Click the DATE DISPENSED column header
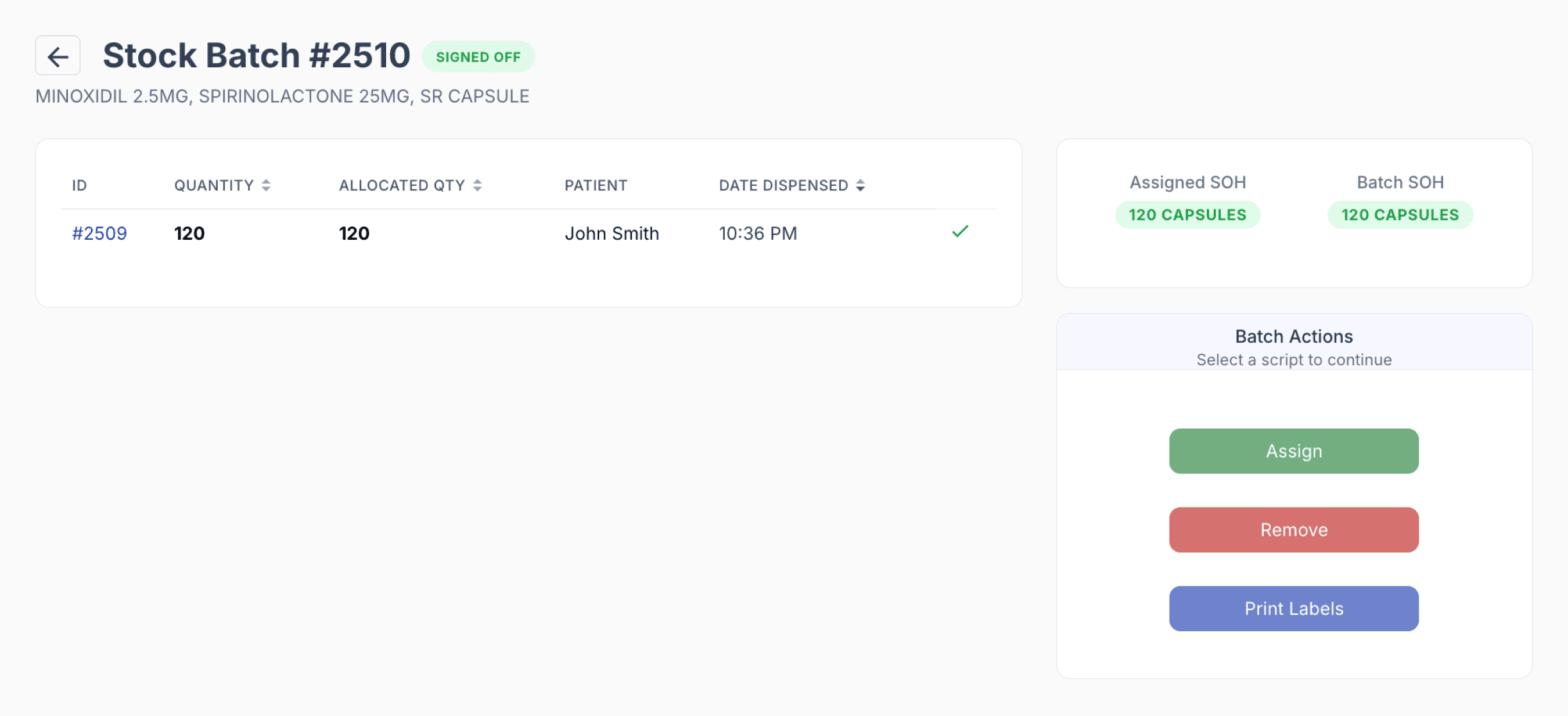 coord(783,186)
